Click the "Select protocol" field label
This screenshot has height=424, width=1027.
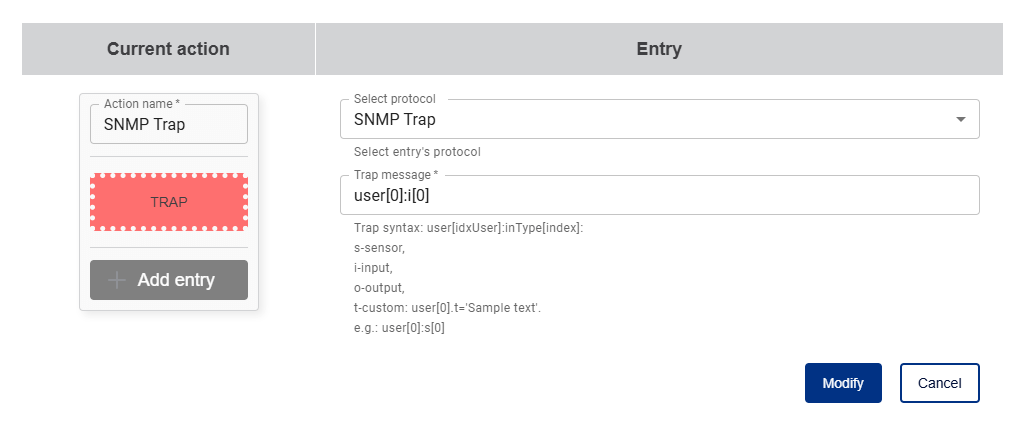click(x=395, y=99)
